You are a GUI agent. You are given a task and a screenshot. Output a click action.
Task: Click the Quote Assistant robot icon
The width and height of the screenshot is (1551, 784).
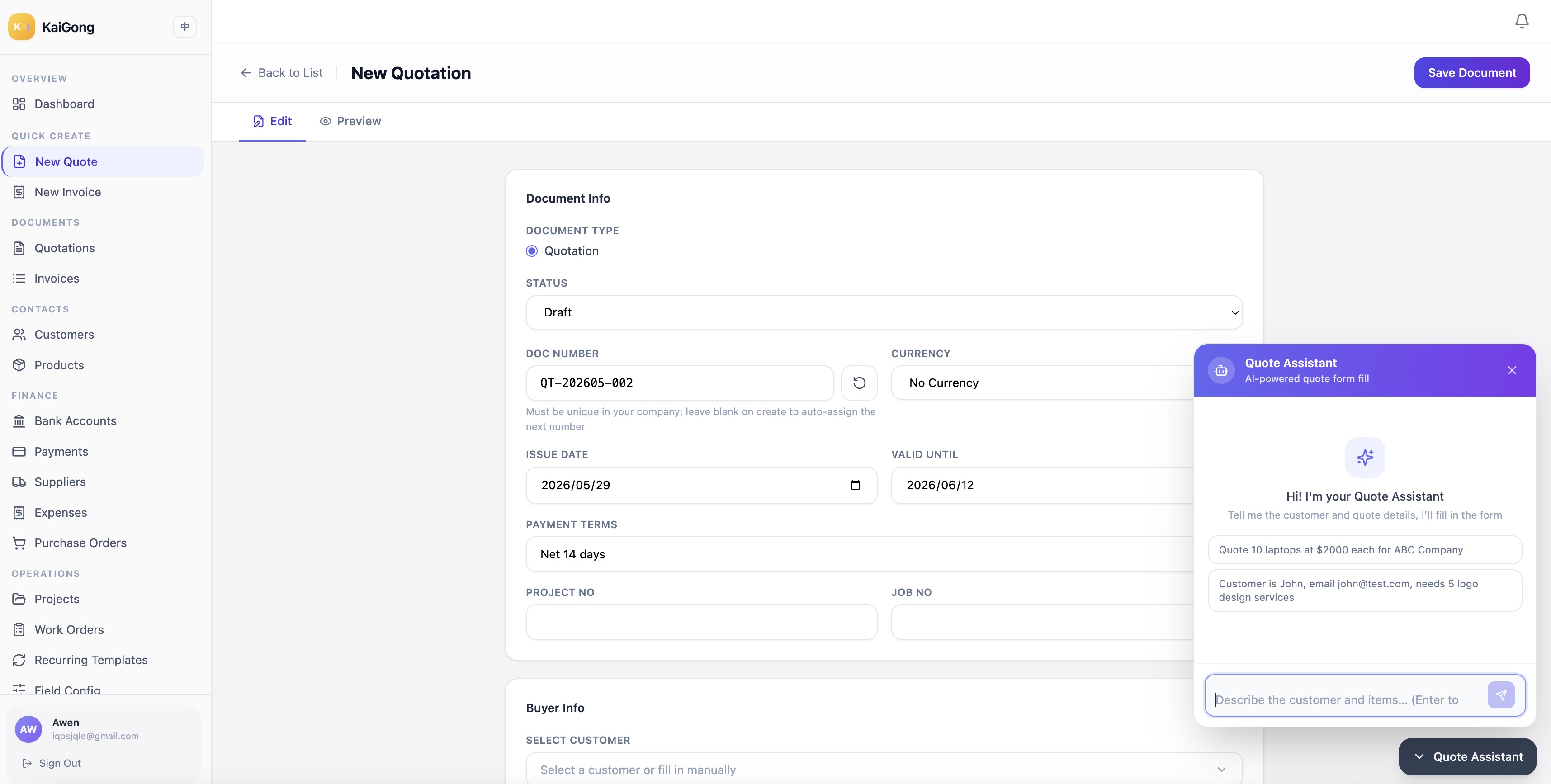pyautogui.click(x=1221, y=370)
